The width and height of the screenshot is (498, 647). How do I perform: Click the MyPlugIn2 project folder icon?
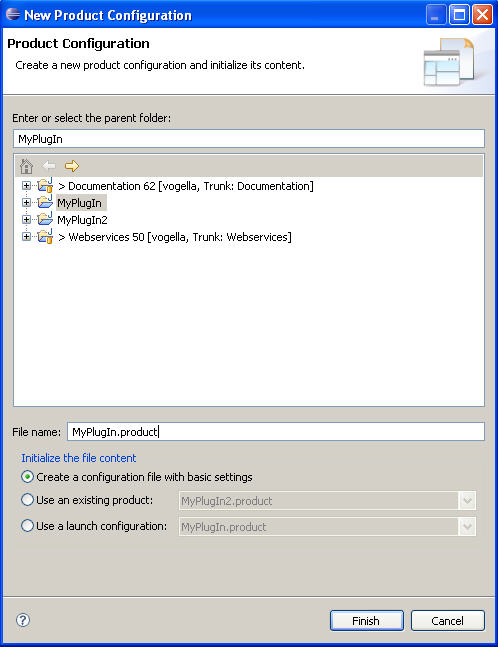[x=45, y=220]
